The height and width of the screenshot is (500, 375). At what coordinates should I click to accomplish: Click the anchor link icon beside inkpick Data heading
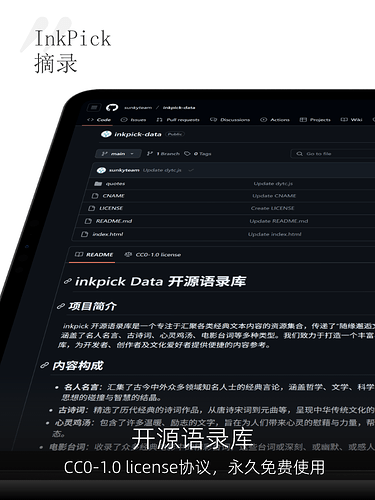tap(68, 281)
